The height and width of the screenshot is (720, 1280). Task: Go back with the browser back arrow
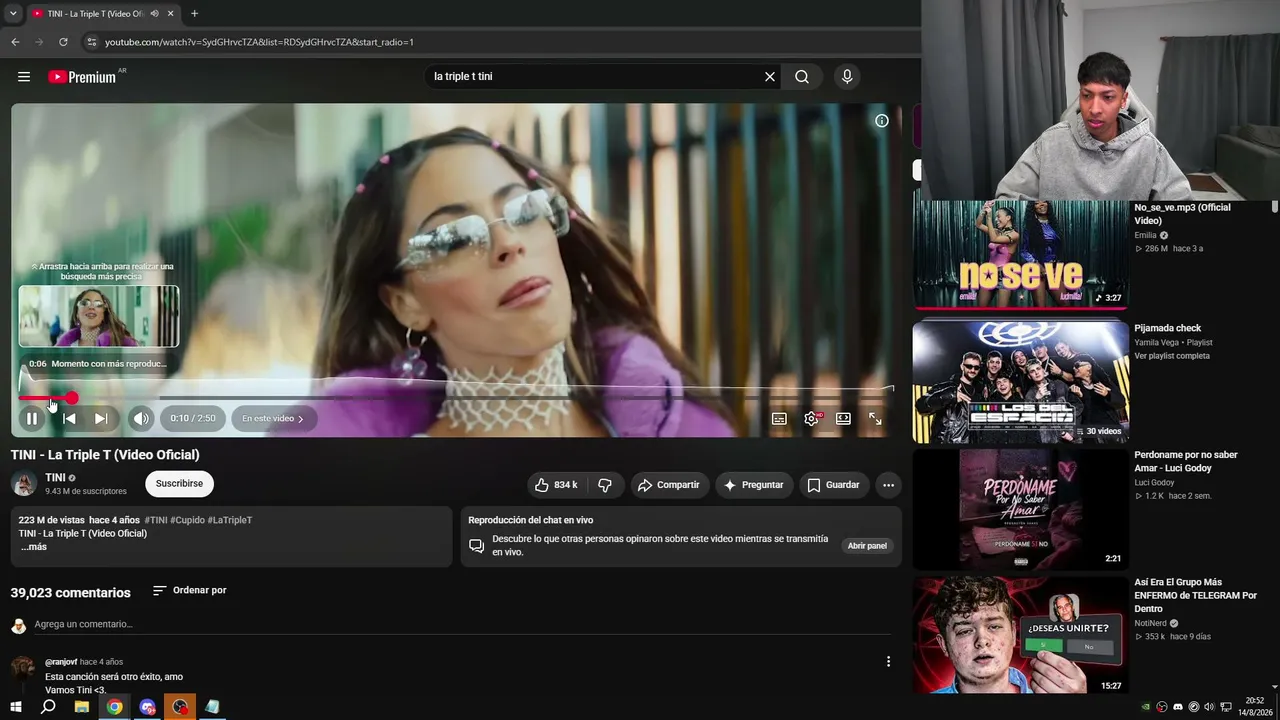(15, 42)
